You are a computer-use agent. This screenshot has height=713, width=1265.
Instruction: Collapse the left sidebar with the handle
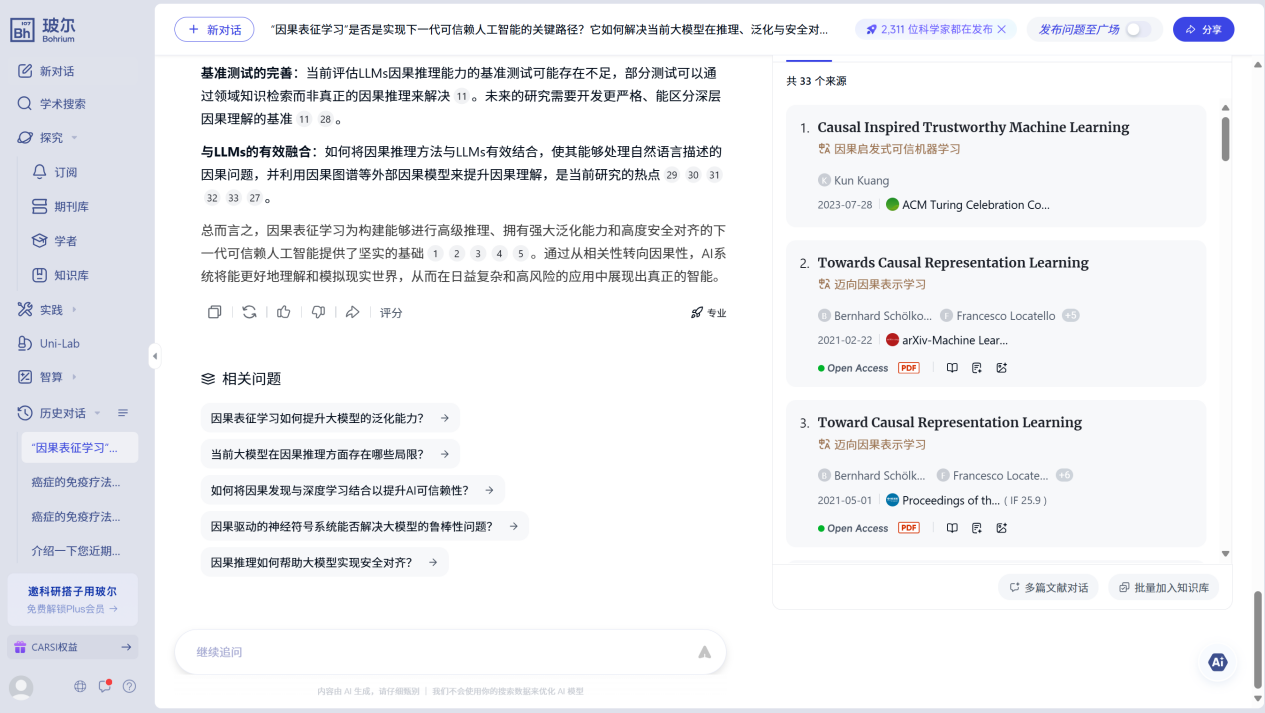pyautogui.click(x=154, y=355)
